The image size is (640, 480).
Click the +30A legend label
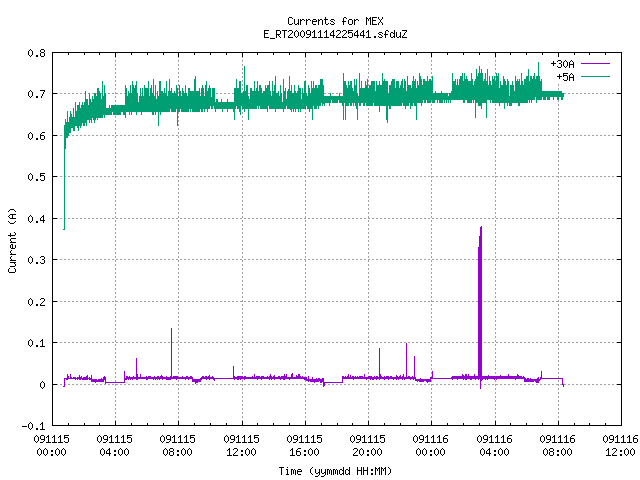562,64
